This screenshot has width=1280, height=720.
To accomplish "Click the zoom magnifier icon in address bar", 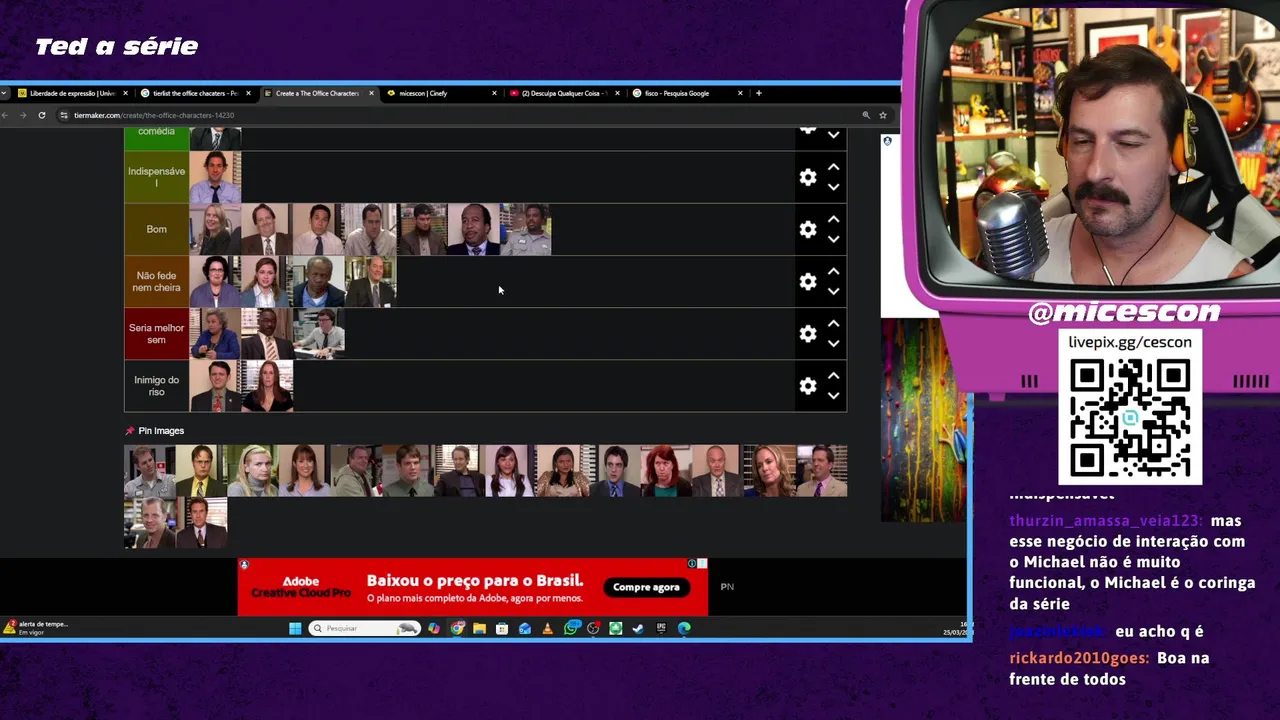I will [x=866, y=115].
